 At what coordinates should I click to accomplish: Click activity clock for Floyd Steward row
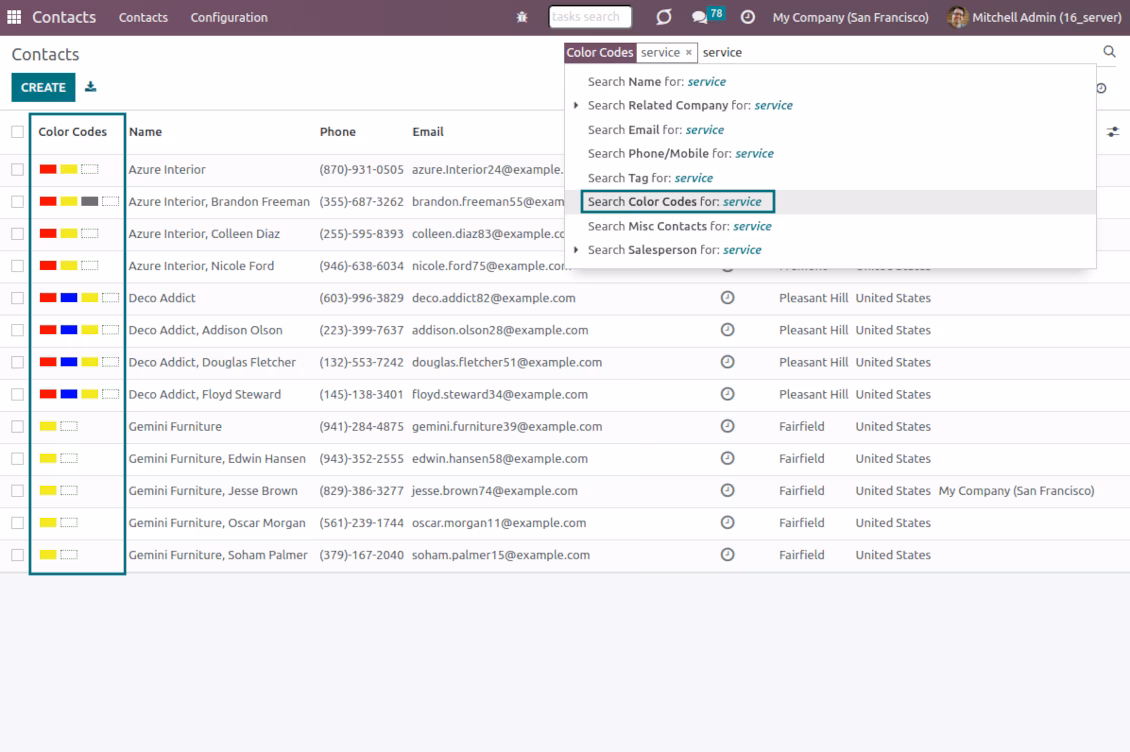coord(727,394)
